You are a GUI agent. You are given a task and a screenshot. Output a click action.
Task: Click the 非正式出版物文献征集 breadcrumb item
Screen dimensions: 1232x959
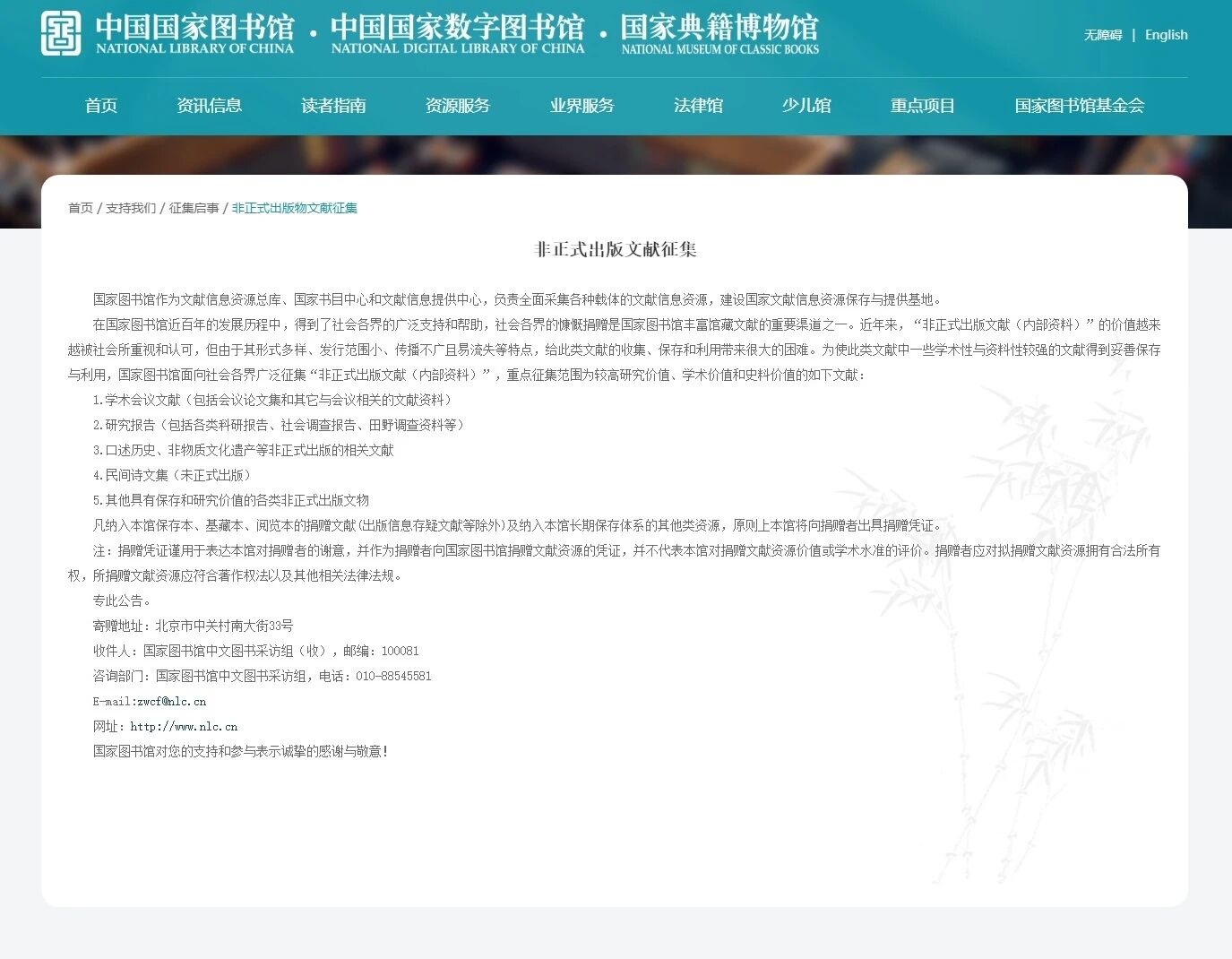[x=295, y=208]
